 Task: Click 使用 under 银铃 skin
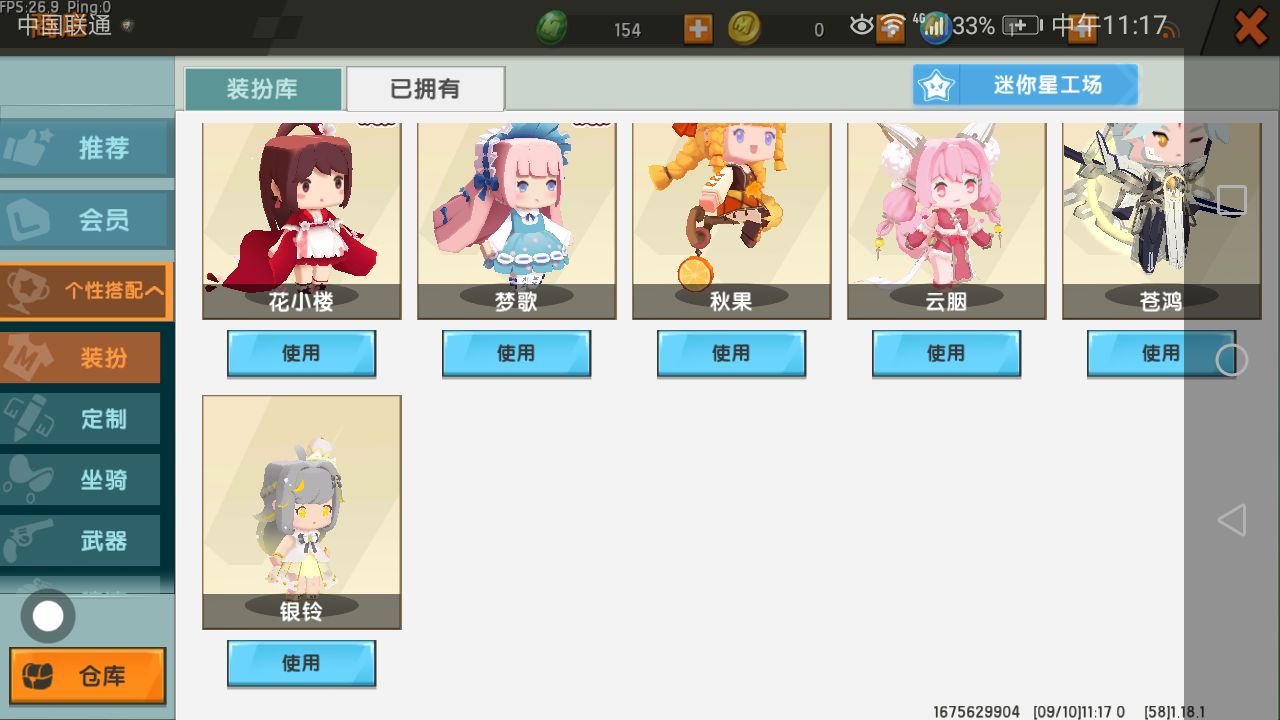tap(301, 663)
